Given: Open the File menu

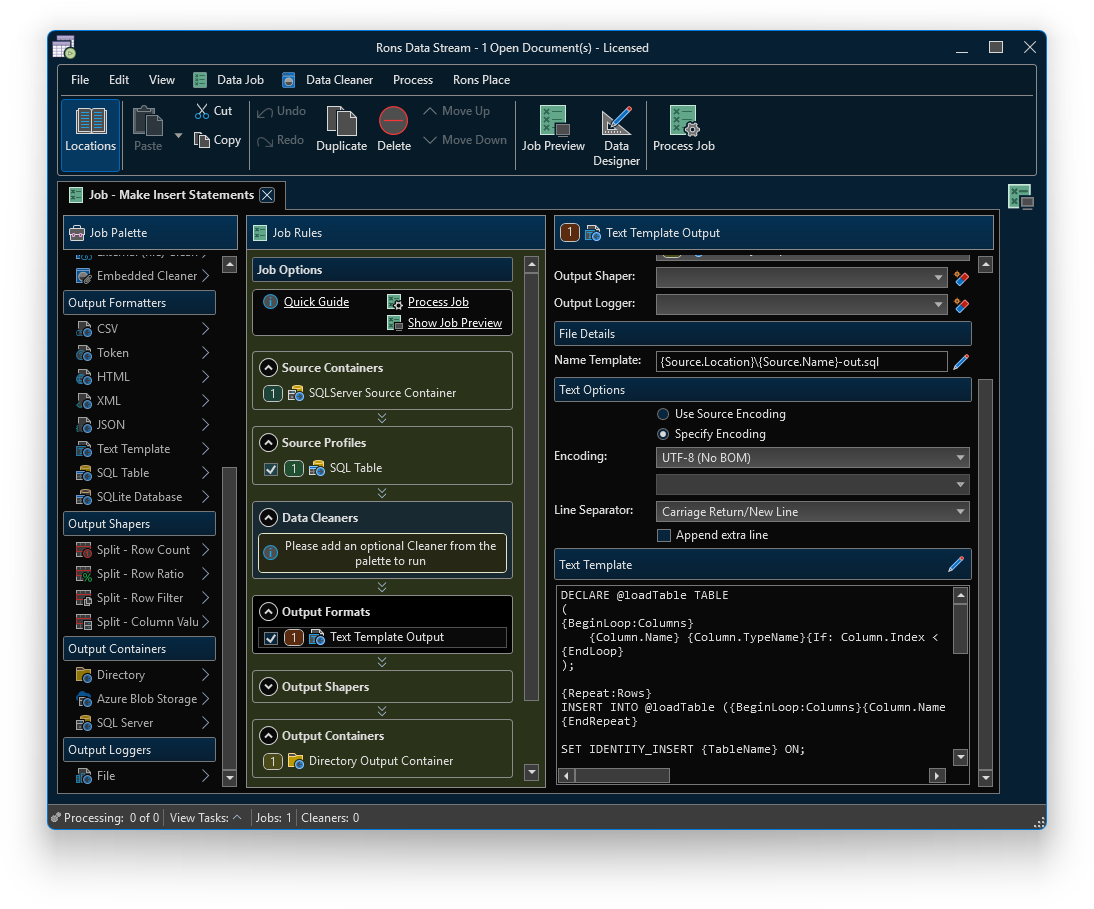Looking at the screenshot, I should pos(80,80).
